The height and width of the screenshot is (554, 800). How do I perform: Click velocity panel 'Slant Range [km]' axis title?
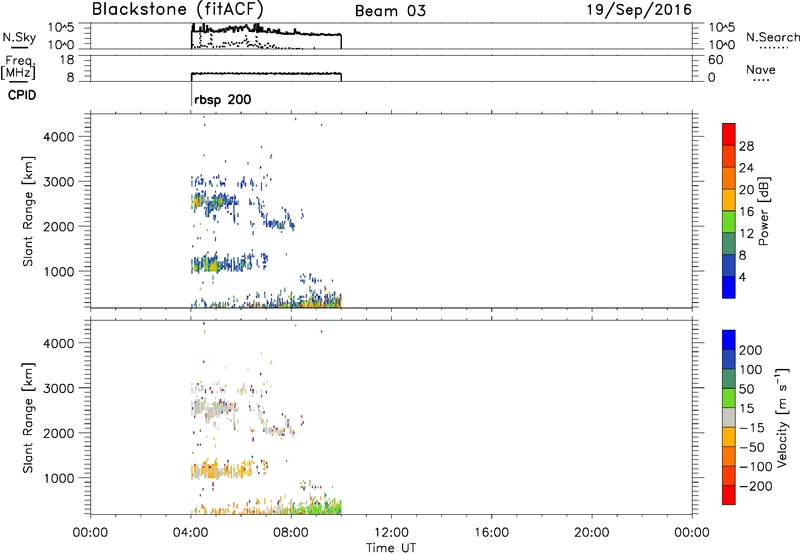[x=28, y=418]
